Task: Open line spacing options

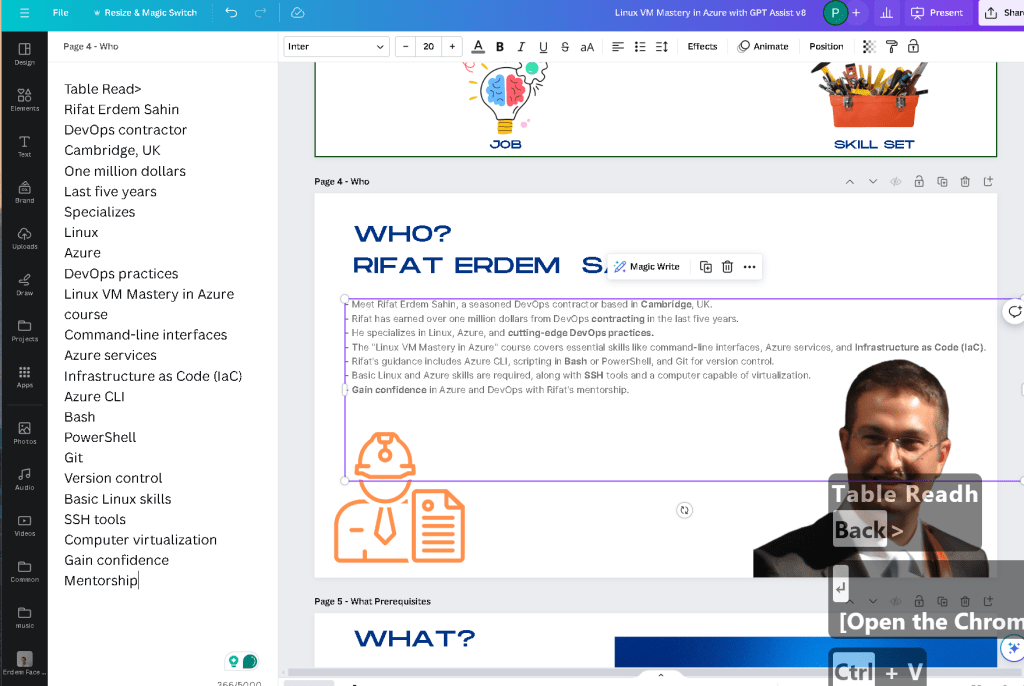Action: (662, 46)
